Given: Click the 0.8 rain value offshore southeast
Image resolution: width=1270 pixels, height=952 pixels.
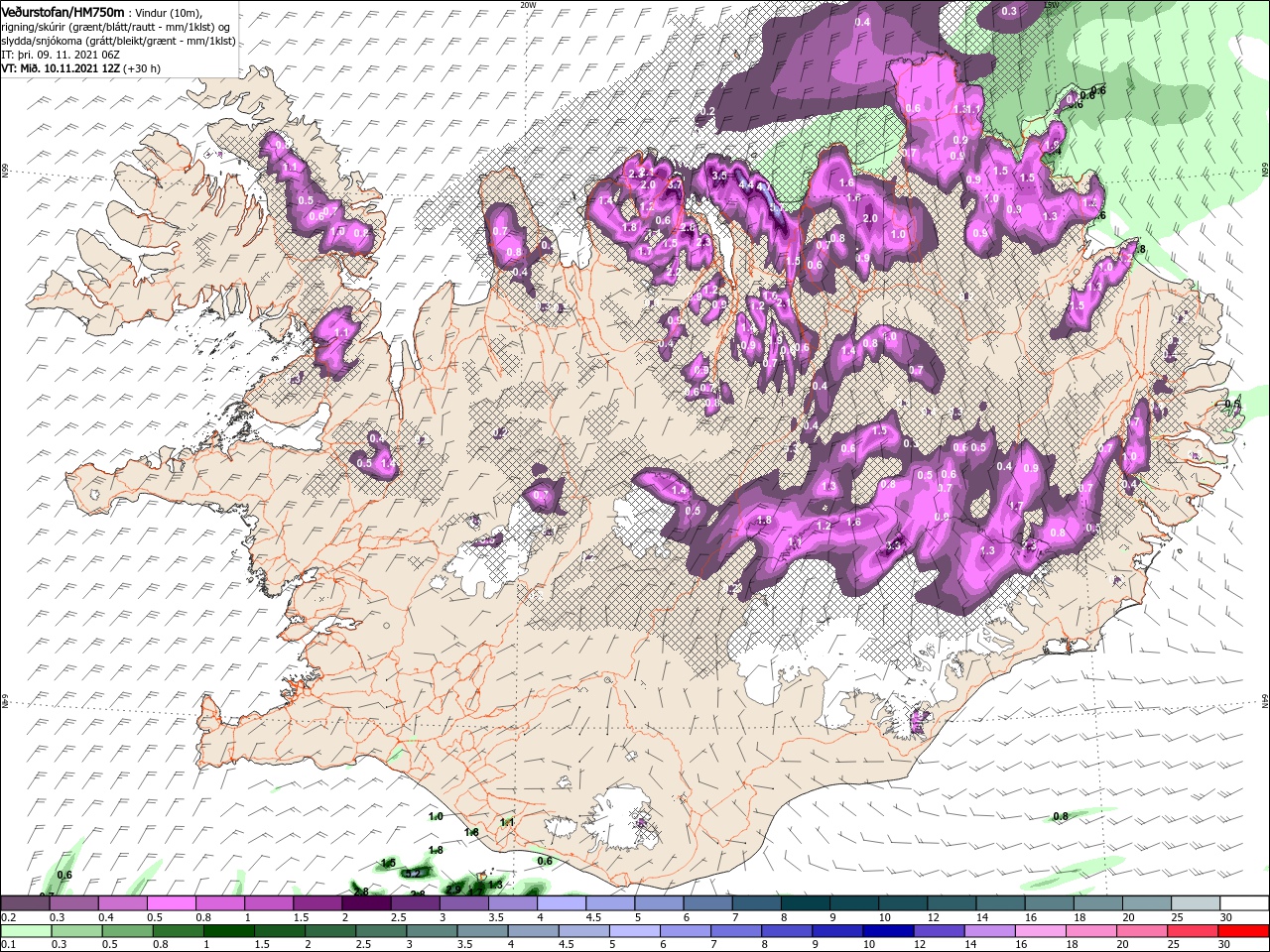Looking at the screenshot, I should point(1061,816).
